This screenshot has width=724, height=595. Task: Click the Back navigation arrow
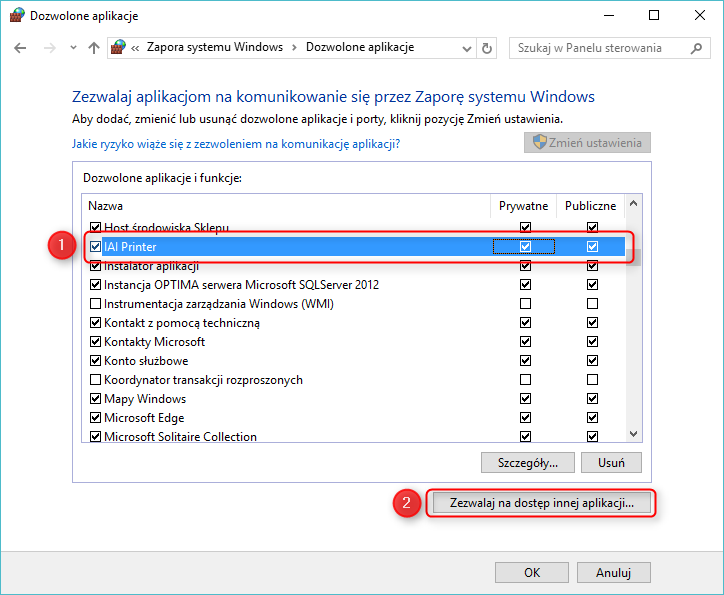(x=21, y=48)
